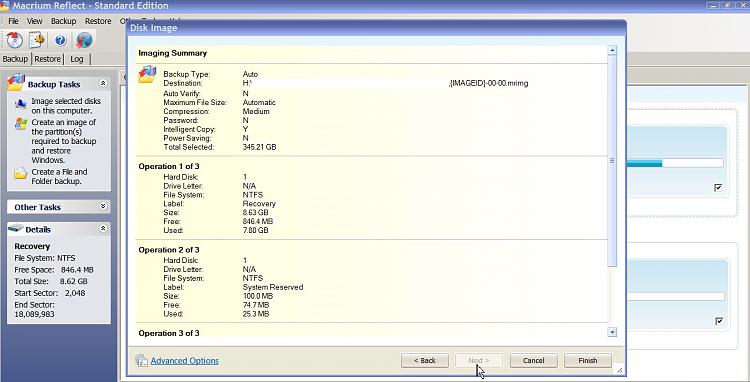Screen dimensions: 750x382
Task: Click the disk icon beside Image selected disks
Action: [x=21, y=104]
